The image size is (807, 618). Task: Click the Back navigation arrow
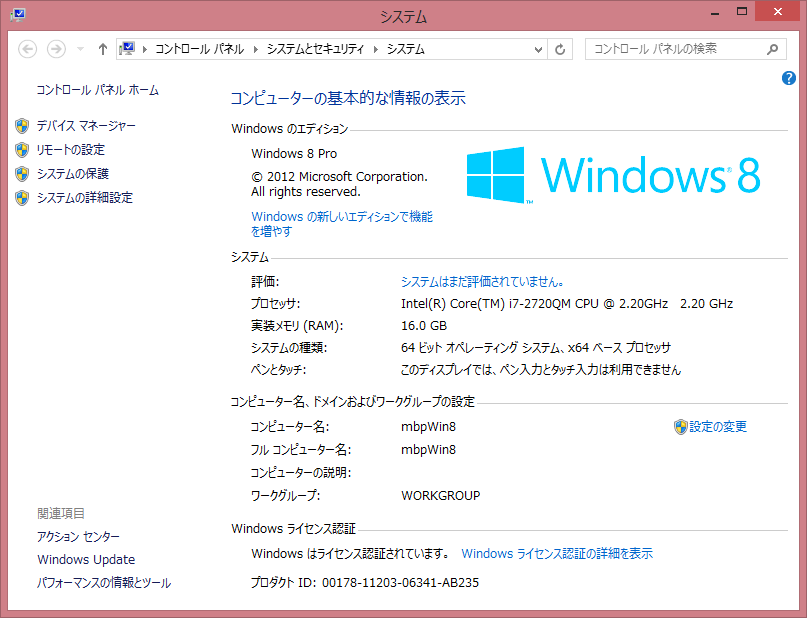coord(27,49)
